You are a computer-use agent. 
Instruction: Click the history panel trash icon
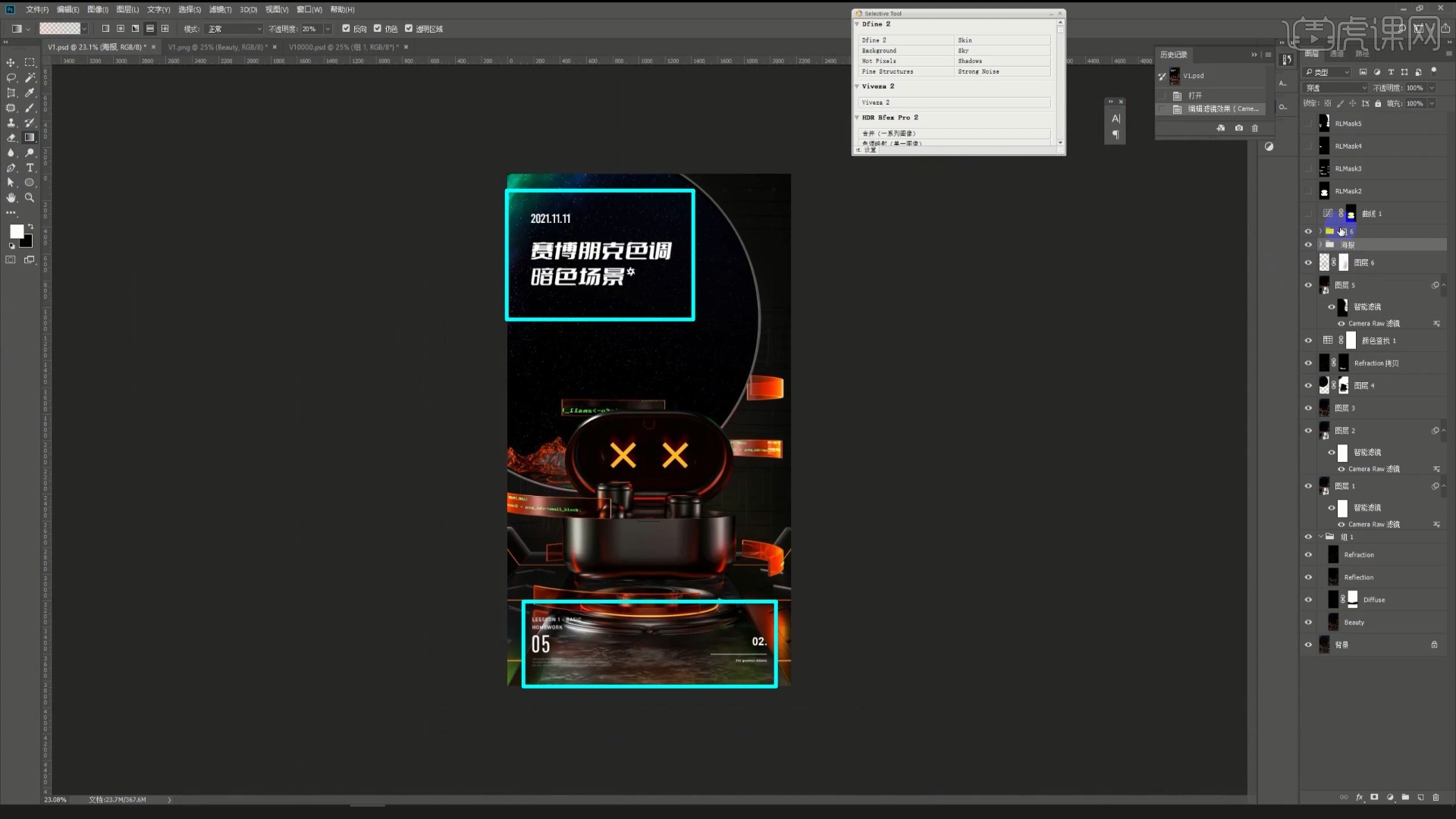[1254, 128]
